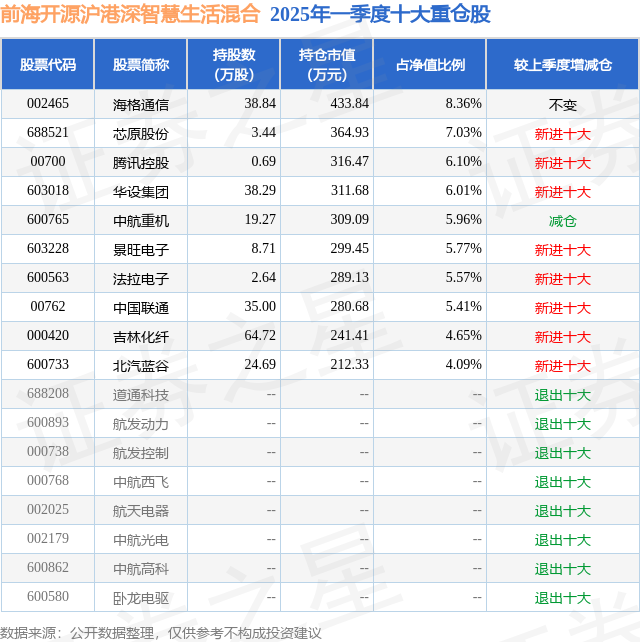Click holding count 0.69
Image resolution: width=640 pixels, height=642 pixels.
pos(263,162)
